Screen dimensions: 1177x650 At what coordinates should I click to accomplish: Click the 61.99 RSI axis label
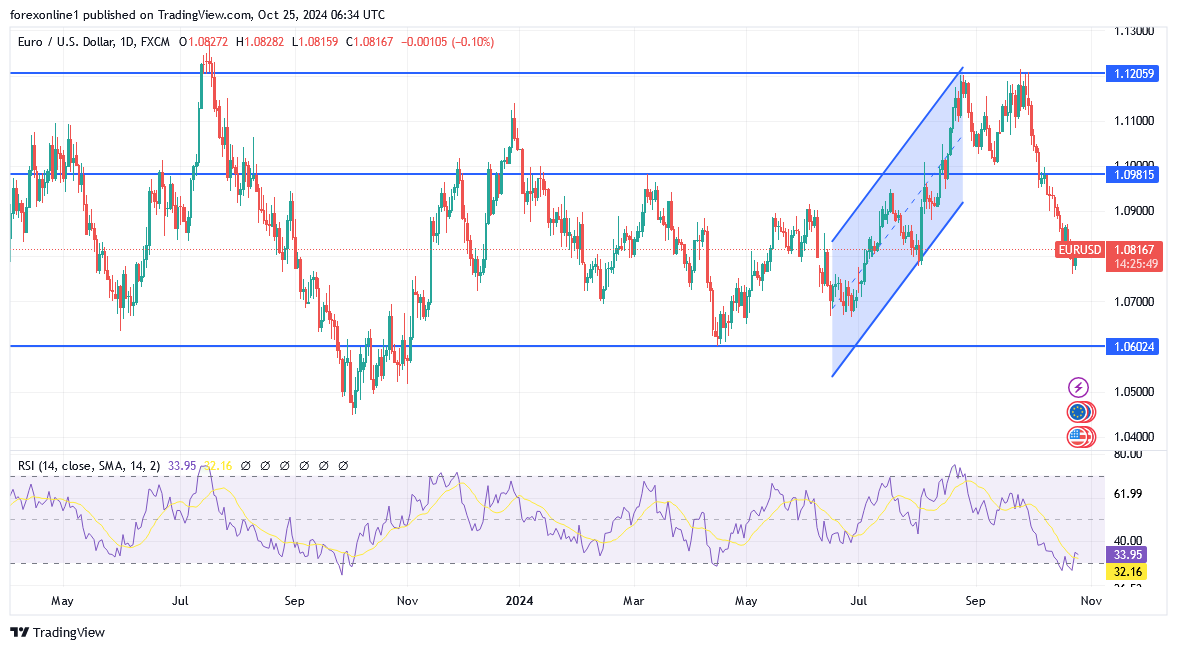pos(1127,494)
